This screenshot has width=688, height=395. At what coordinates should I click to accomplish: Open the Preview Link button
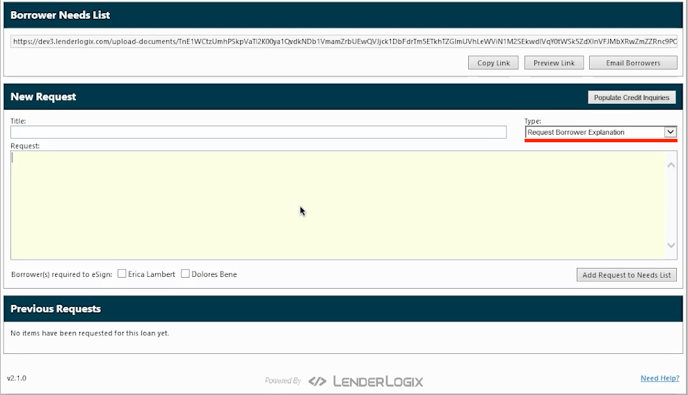[x=554, y=63]
